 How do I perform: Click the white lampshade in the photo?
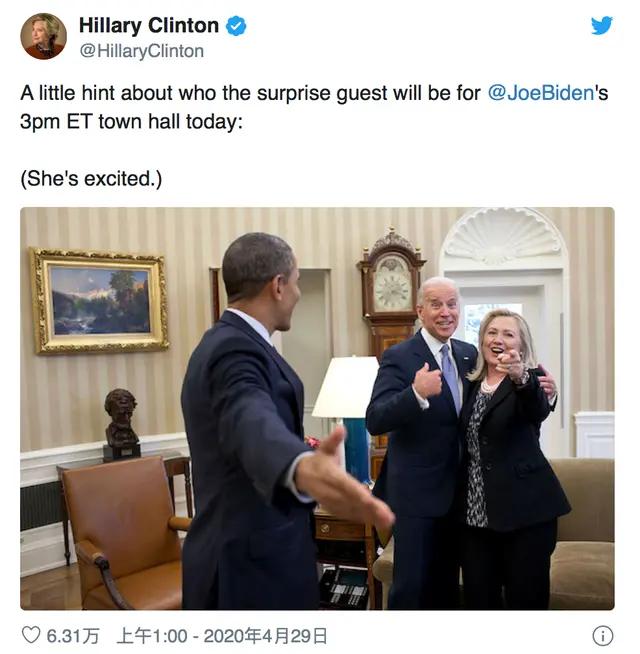[x=346, y=387]
